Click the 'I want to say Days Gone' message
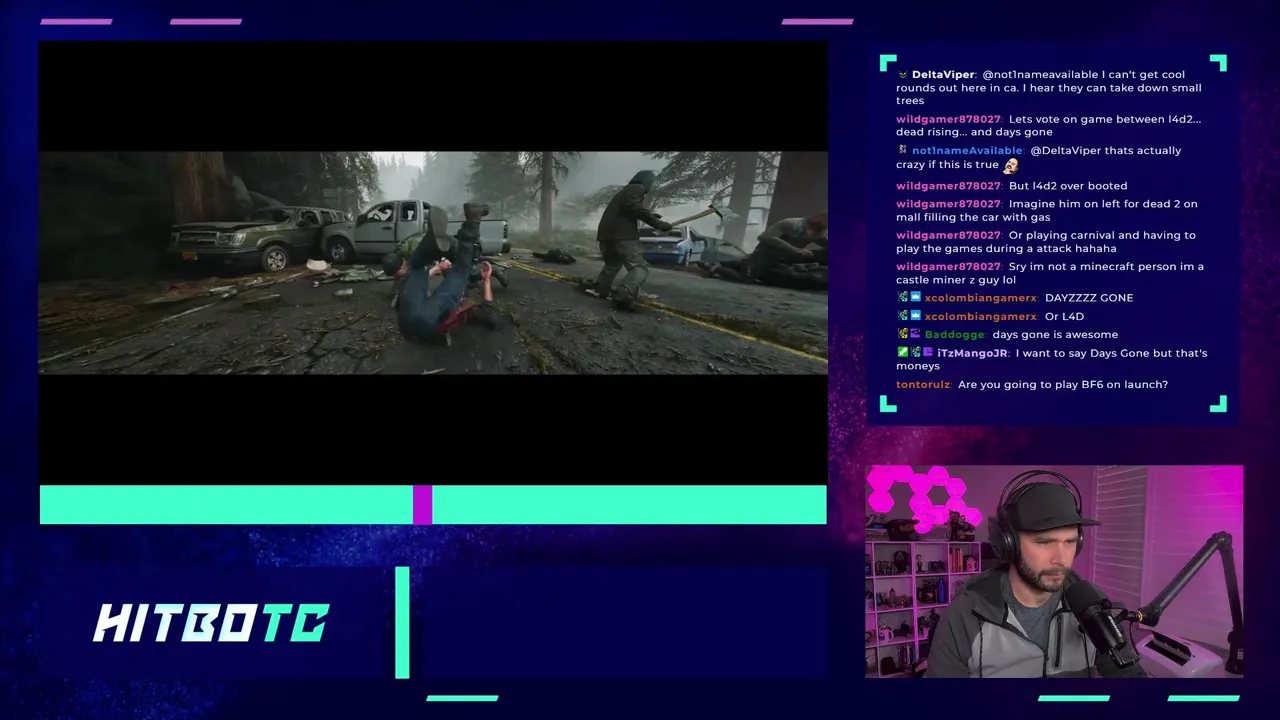1280x720 pixels. pos(1051,359)
